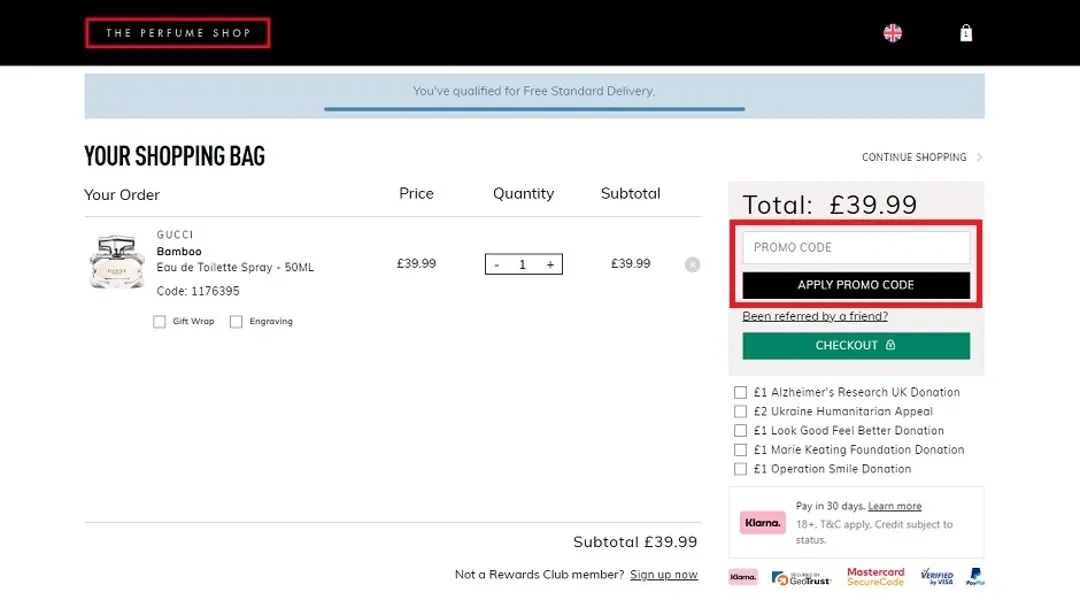This screenshot has width=1080, height=600.
Task: Open 'Been referred by a friend?' link
Action: tap(815, 316)
